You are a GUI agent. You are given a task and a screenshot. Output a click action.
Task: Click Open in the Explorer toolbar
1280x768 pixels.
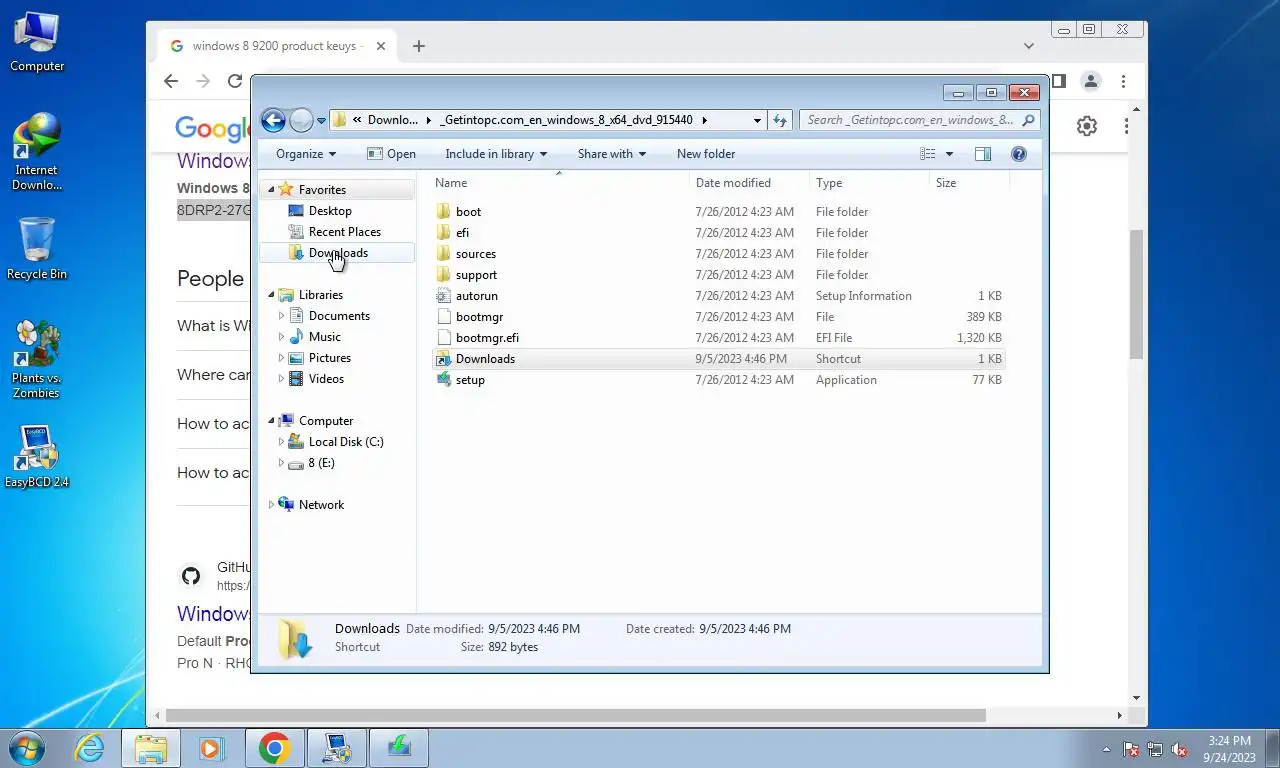pos(391,154)
